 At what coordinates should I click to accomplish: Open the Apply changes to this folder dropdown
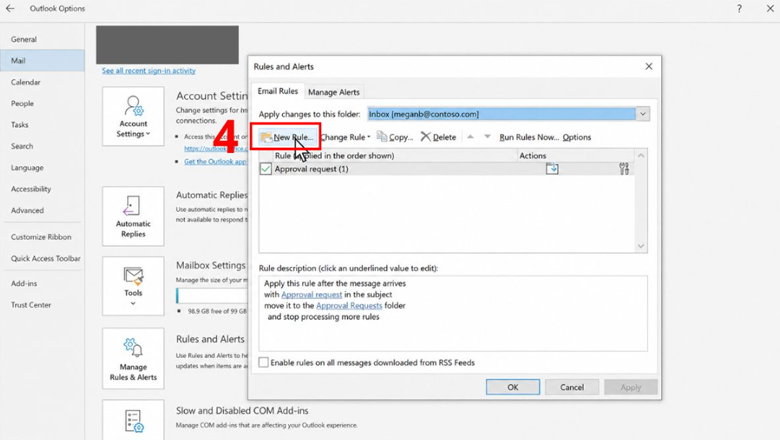(x=643, y=114)
